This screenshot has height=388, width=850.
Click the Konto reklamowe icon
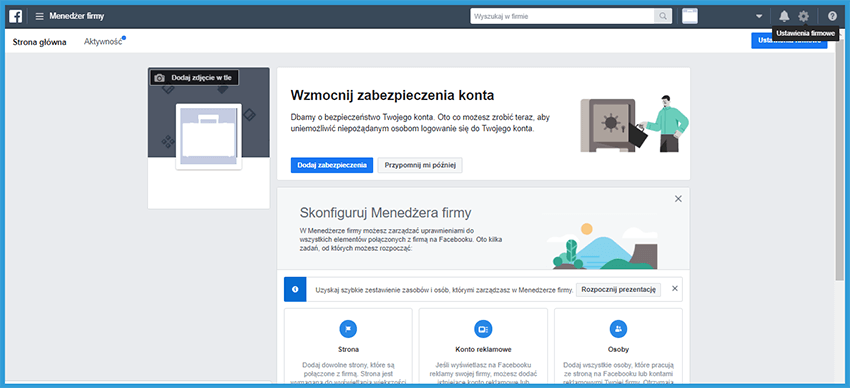(483, 329)
